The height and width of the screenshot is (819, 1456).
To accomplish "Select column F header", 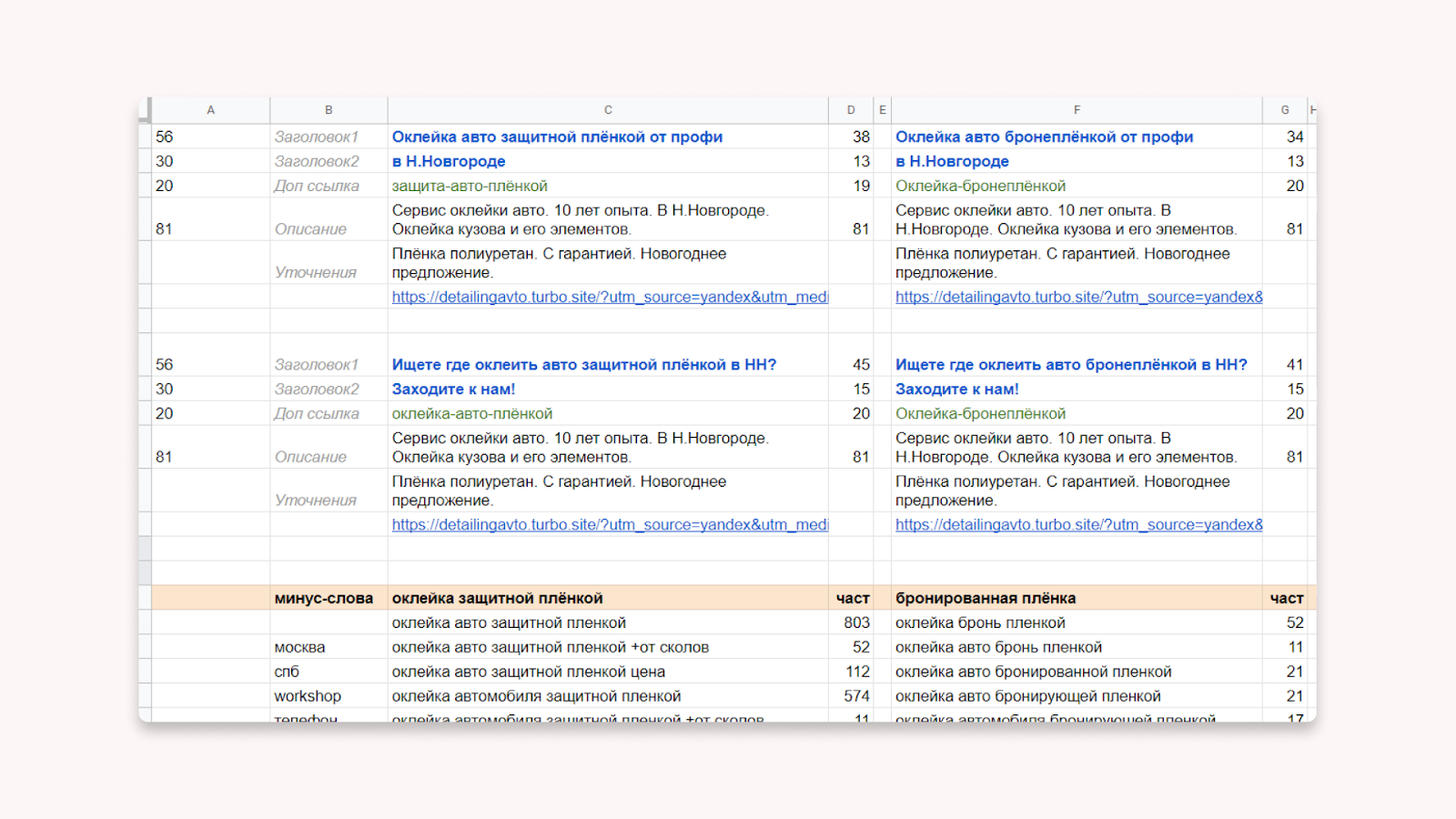I will coord(1077,110).
